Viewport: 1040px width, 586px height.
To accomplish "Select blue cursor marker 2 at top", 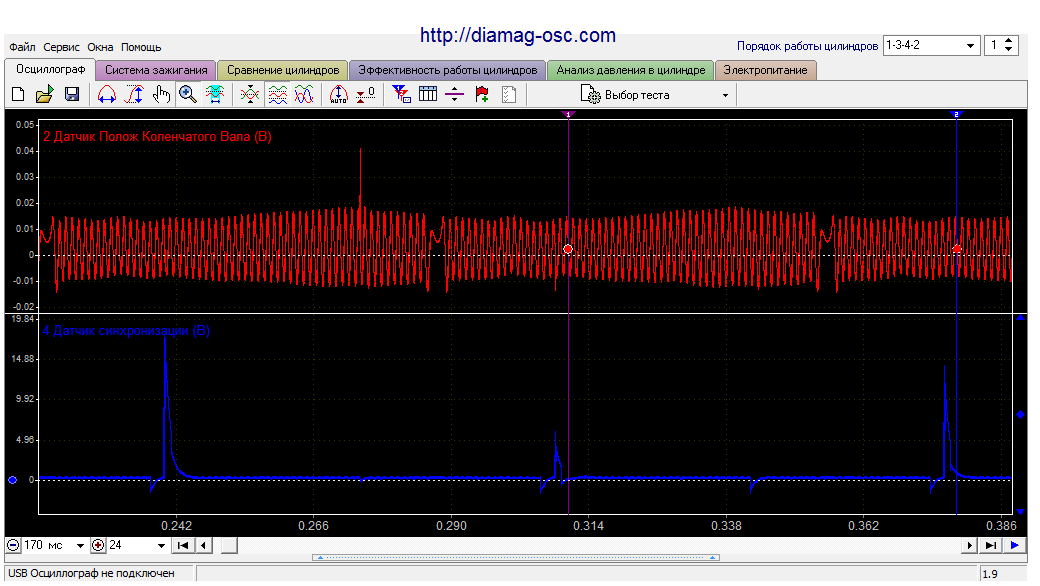I will point(956,115).
